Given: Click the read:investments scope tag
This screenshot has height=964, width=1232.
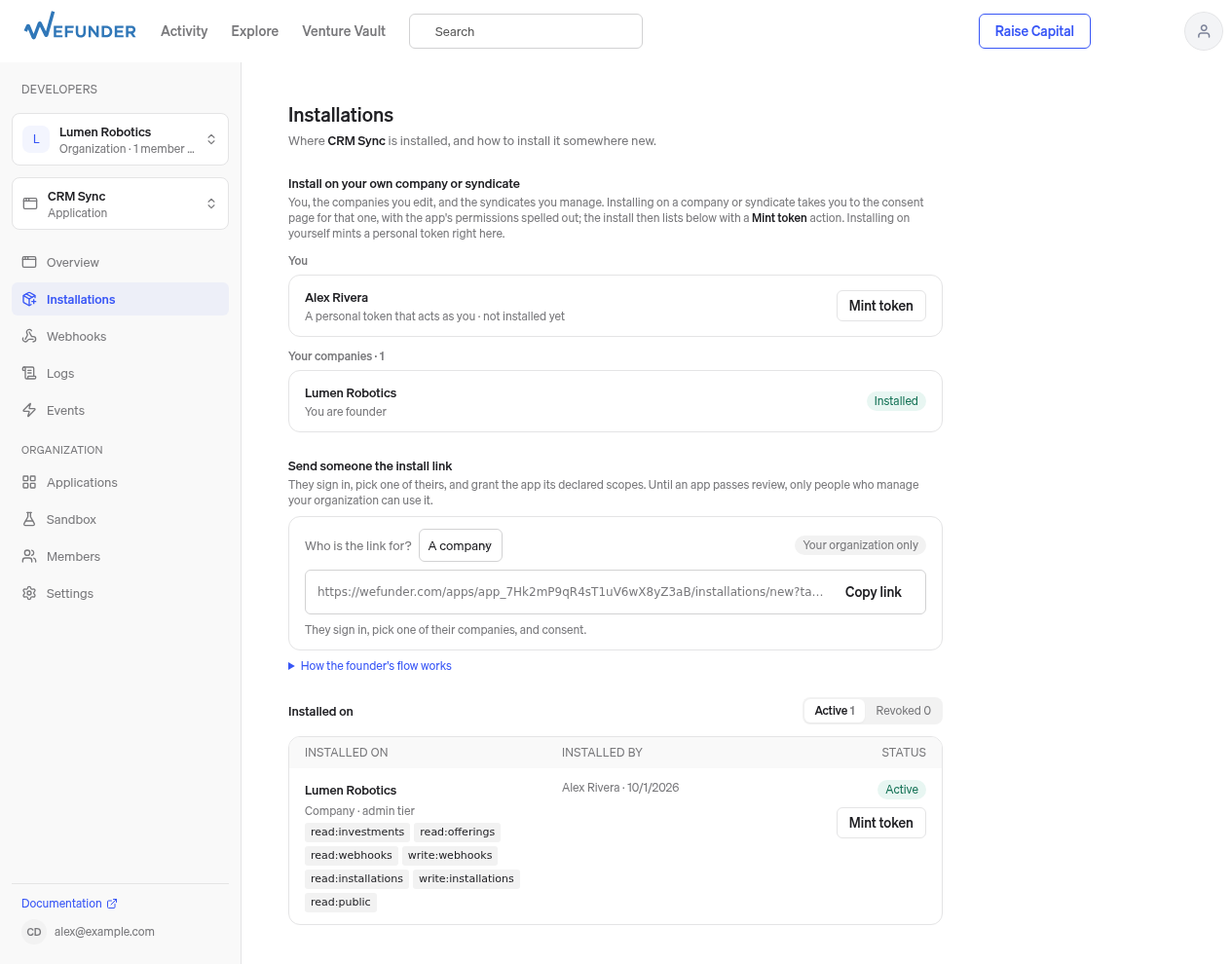Looking at the screenshot, I should tap(357, 833).
